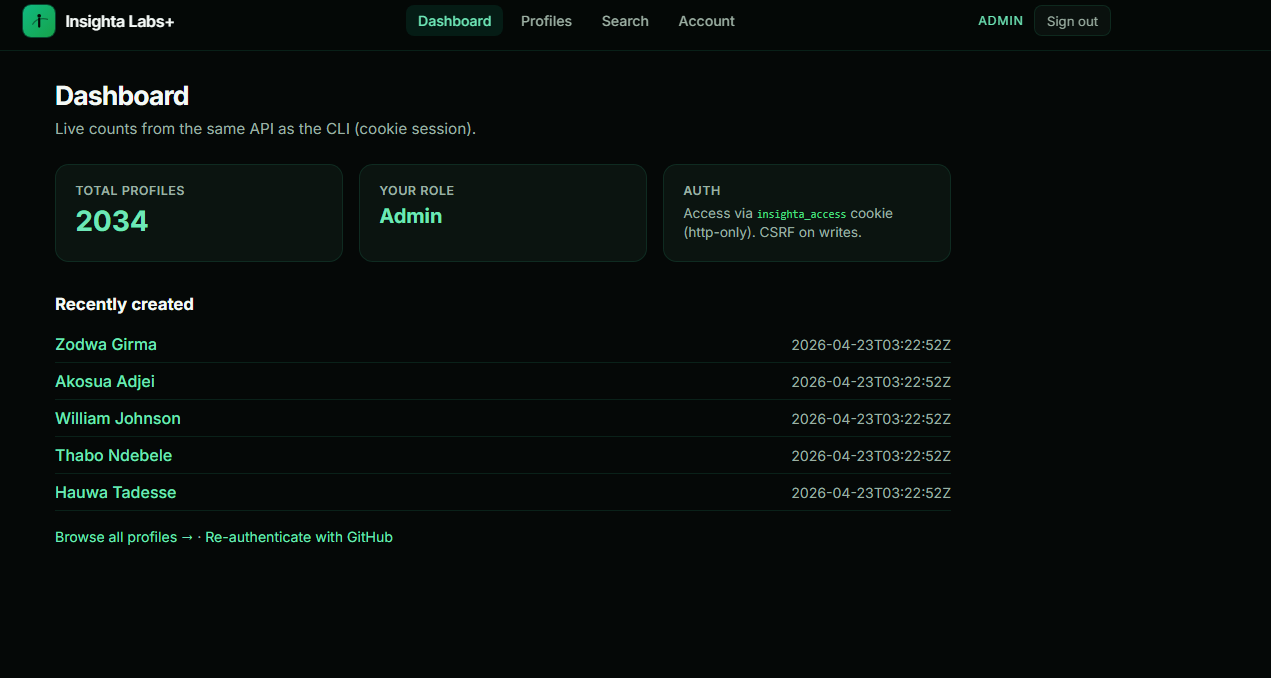Click the TOTAL PROFILES card label

click(130, 190)
